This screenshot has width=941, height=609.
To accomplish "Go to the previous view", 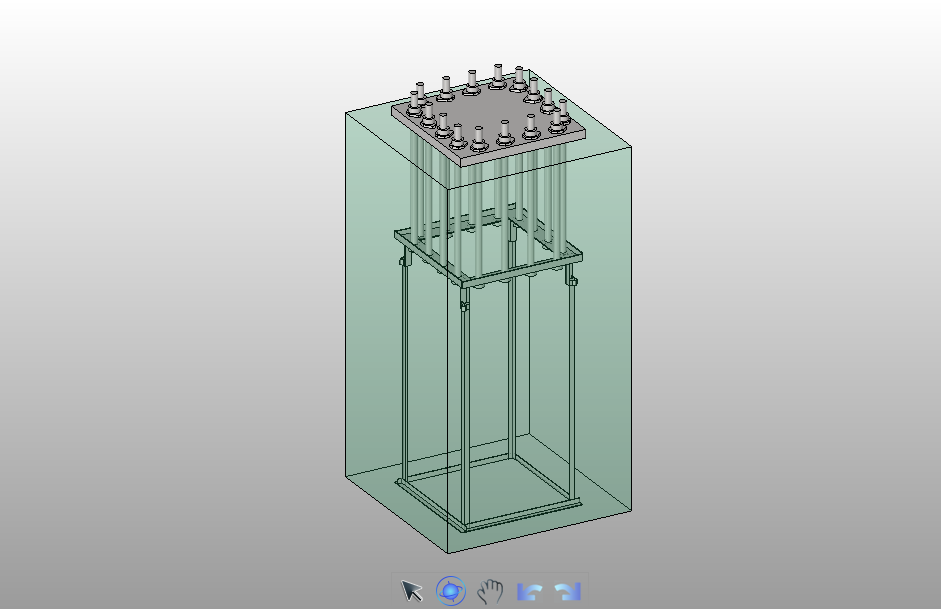I will [529, 592].
